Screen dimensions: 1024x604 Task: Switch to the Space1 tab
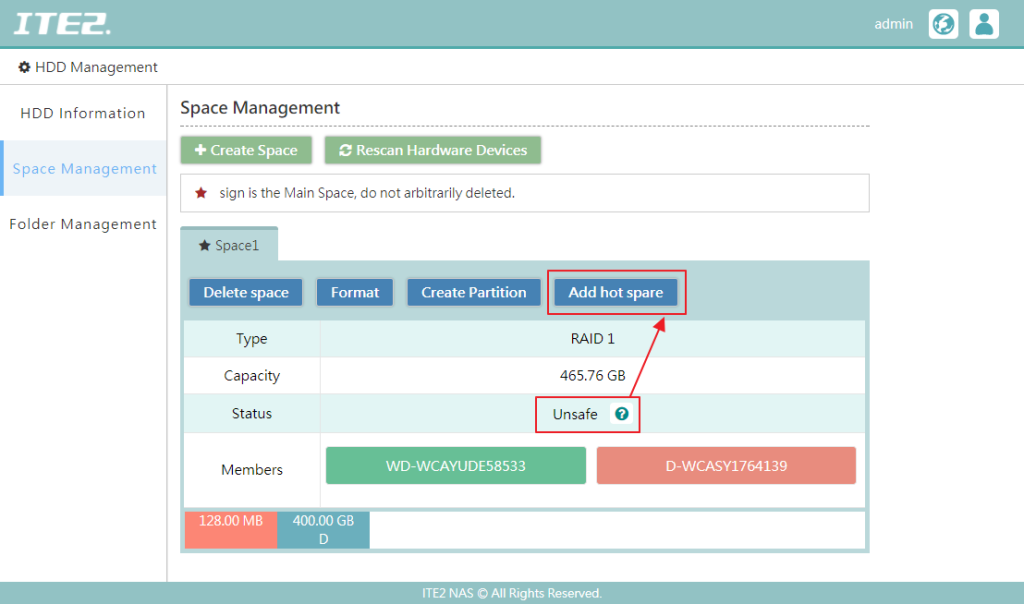click(x=232, y=243)
